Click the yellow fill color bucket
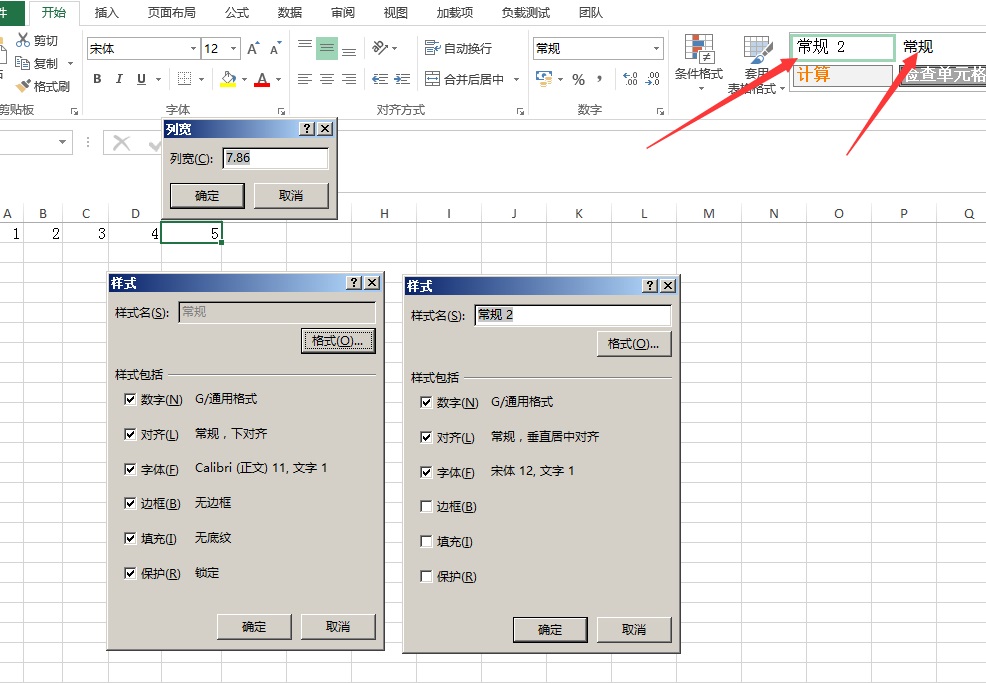The image size is (986, 683). tap(228, 79)
